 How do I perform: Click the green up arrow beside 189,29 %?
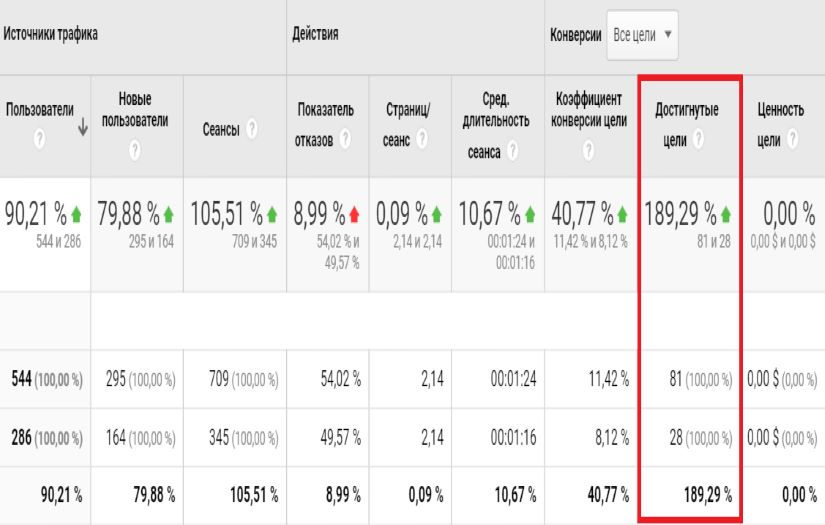click(726, 214)
